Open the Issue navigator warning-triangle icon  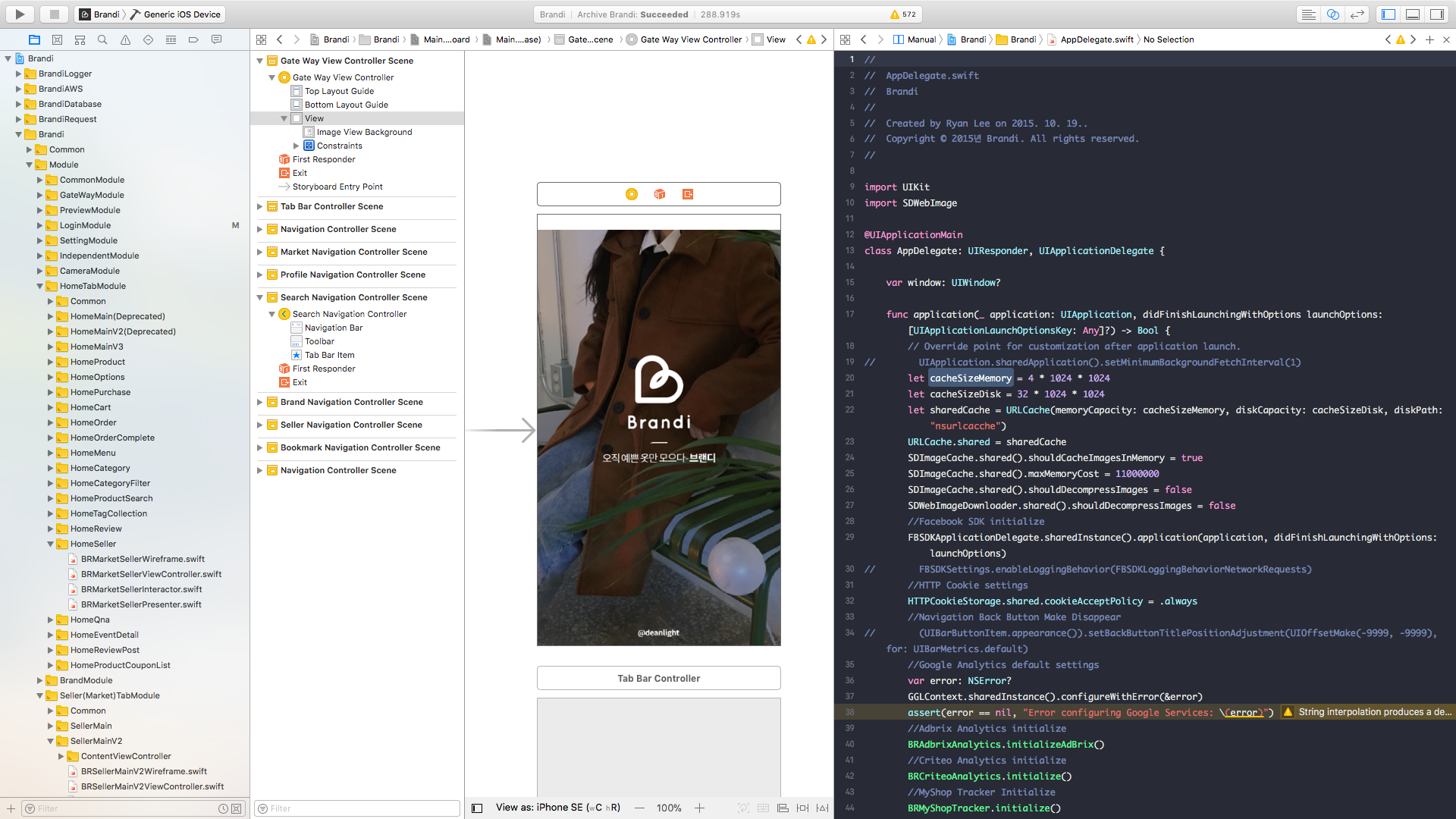click(x=125, y=39)
